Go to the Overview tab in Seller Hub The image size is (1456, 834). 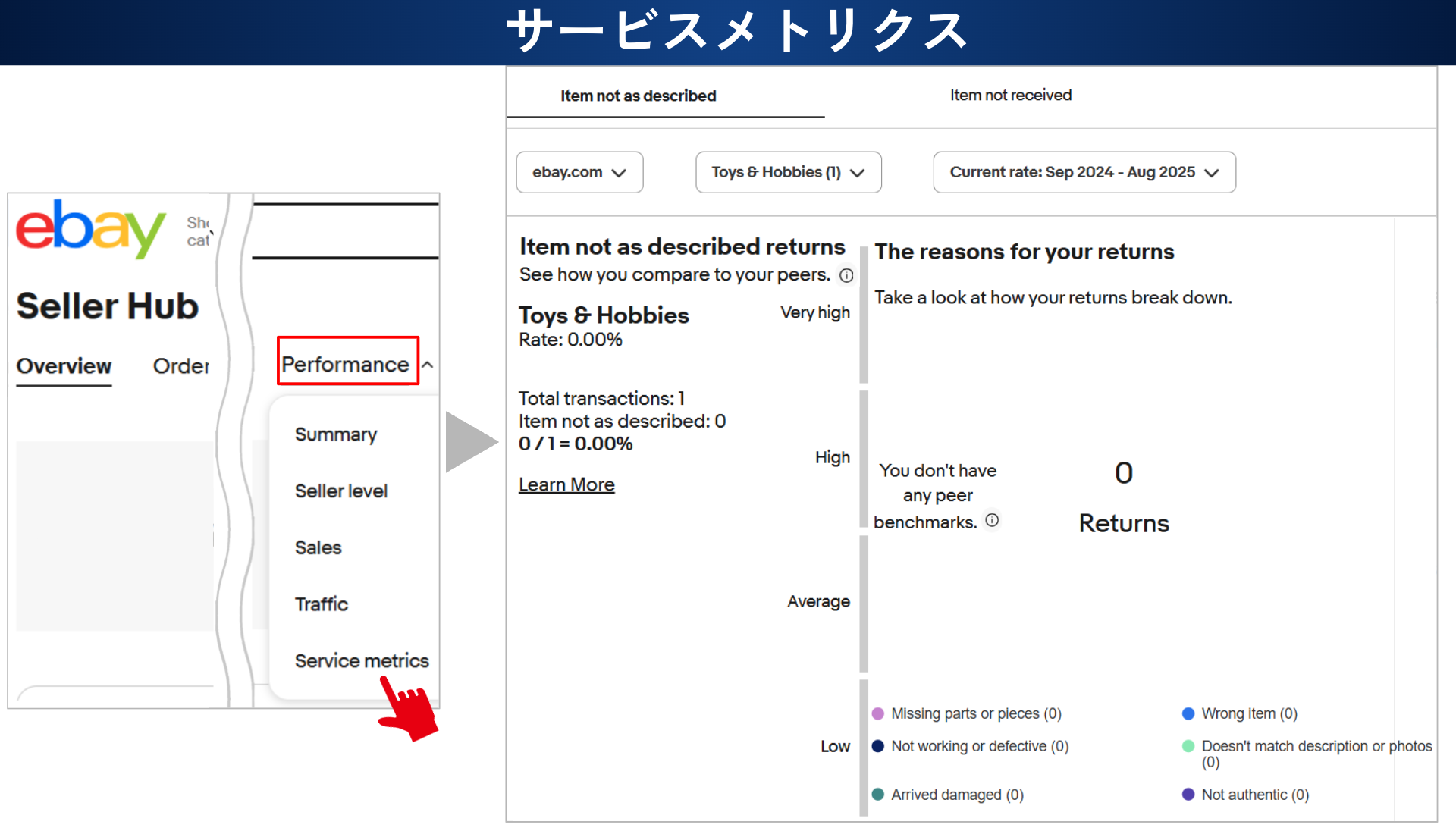point(64,366)
